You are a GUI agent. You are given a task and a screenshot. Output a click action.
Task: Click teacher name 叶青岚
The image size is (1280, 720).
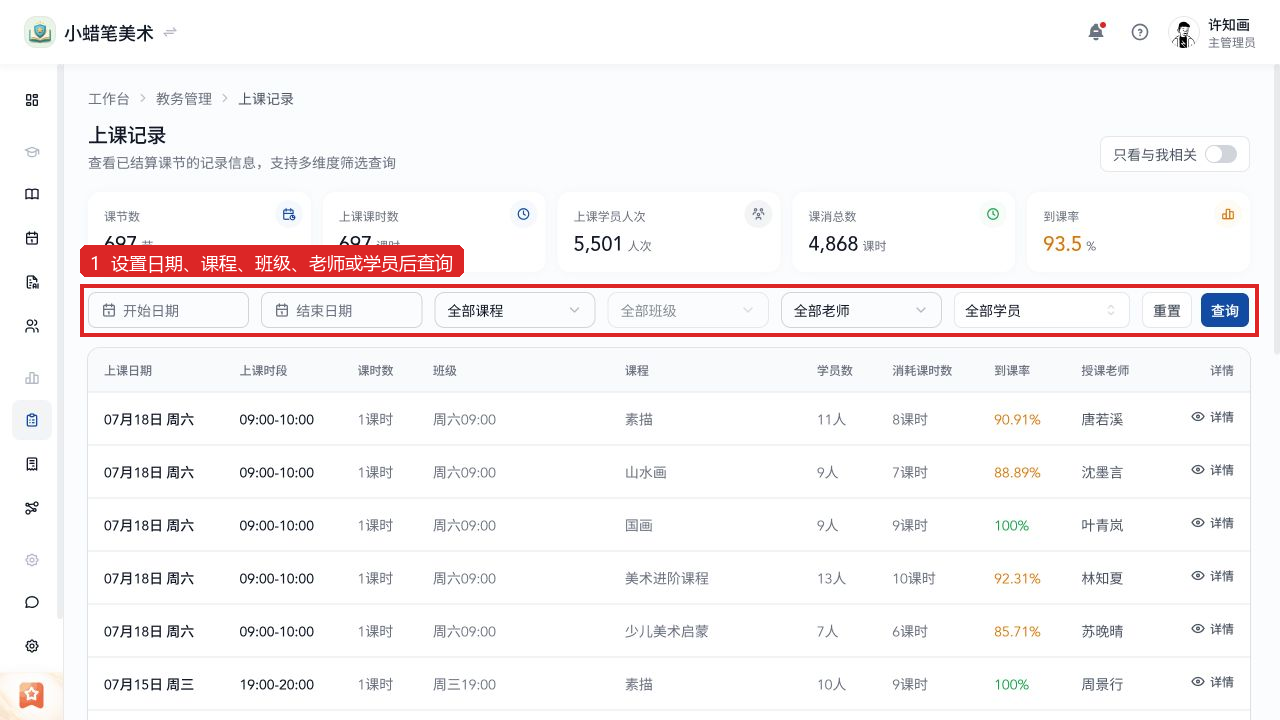coord(1102,526)
